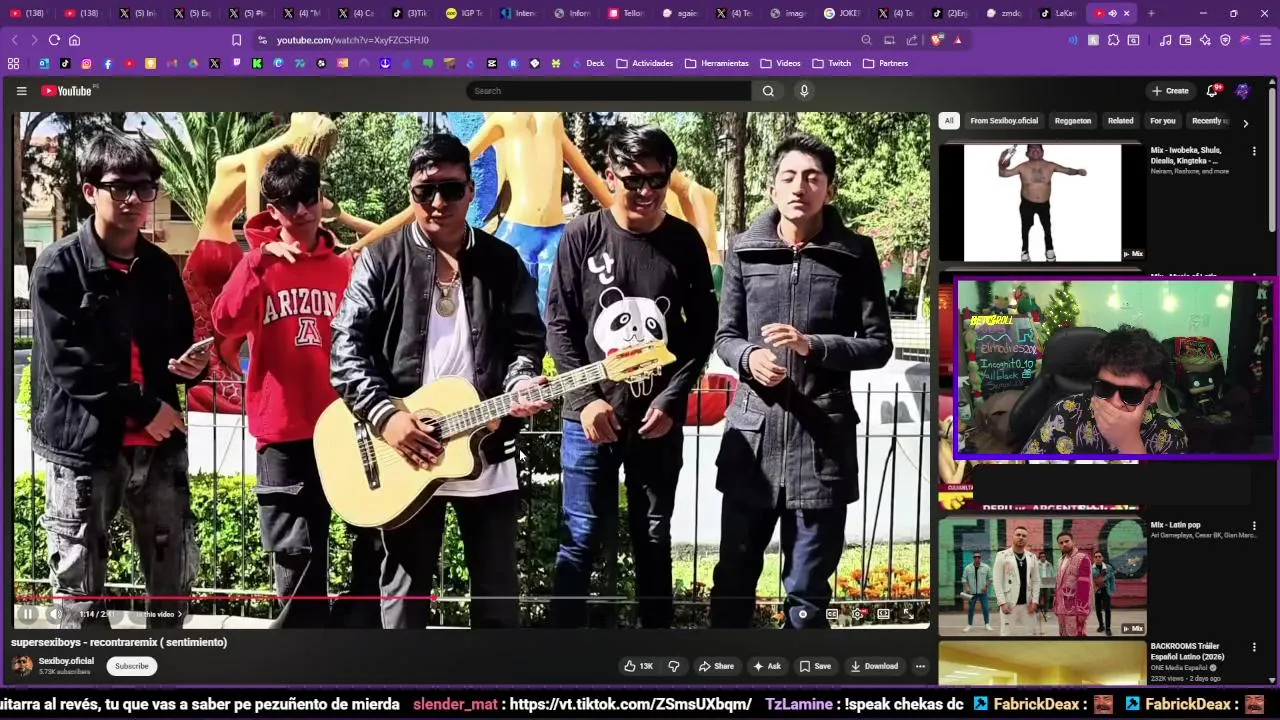Image resolution: width=1280 pixels, height=720 pixels.
Task: Open the Mix - Latin pop thumbnail
Action: (x=1041, y=576)
